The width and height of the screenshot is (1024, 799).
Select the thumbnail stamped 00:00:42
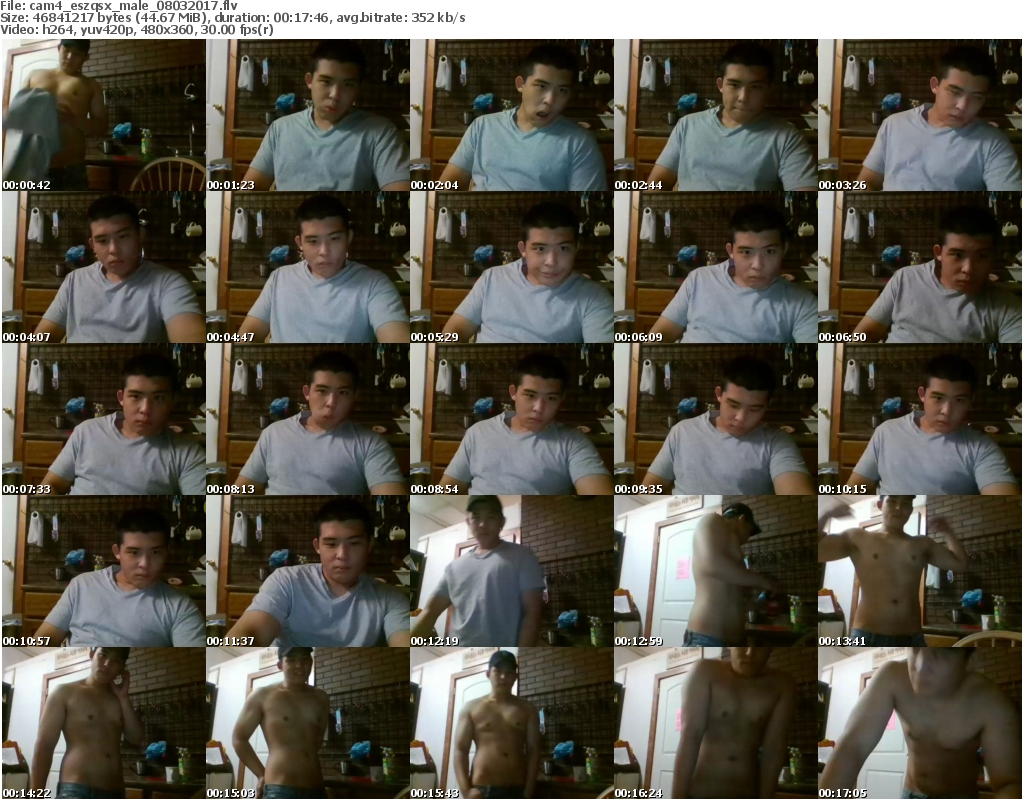104,115
